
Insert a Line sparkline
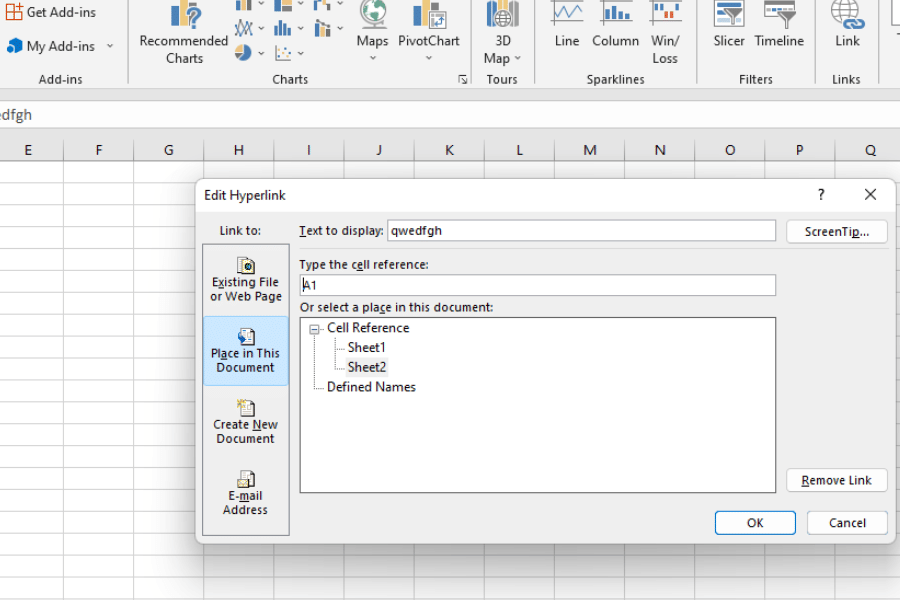point(566,30)
